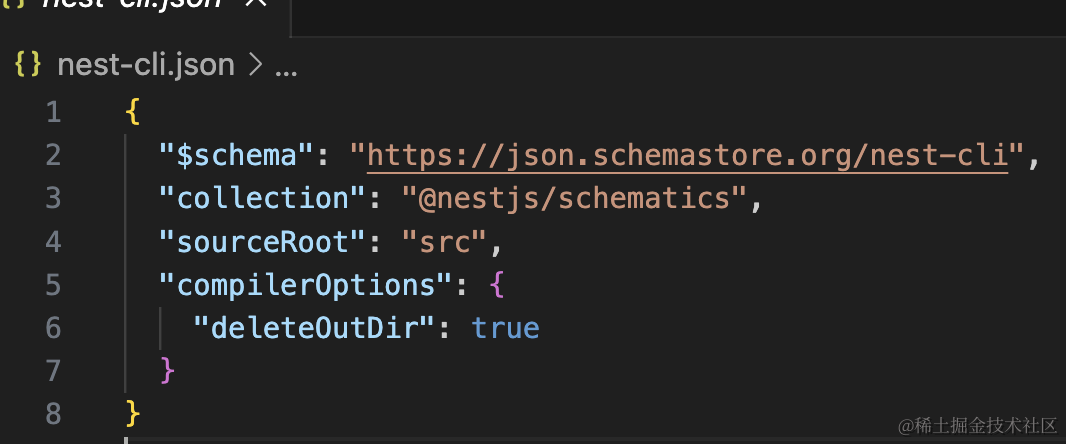This screenshot has height=444, width=1066.
Task: Open the breadcrumb ellipsis symbol dropdown
Action: pos(285,67)
